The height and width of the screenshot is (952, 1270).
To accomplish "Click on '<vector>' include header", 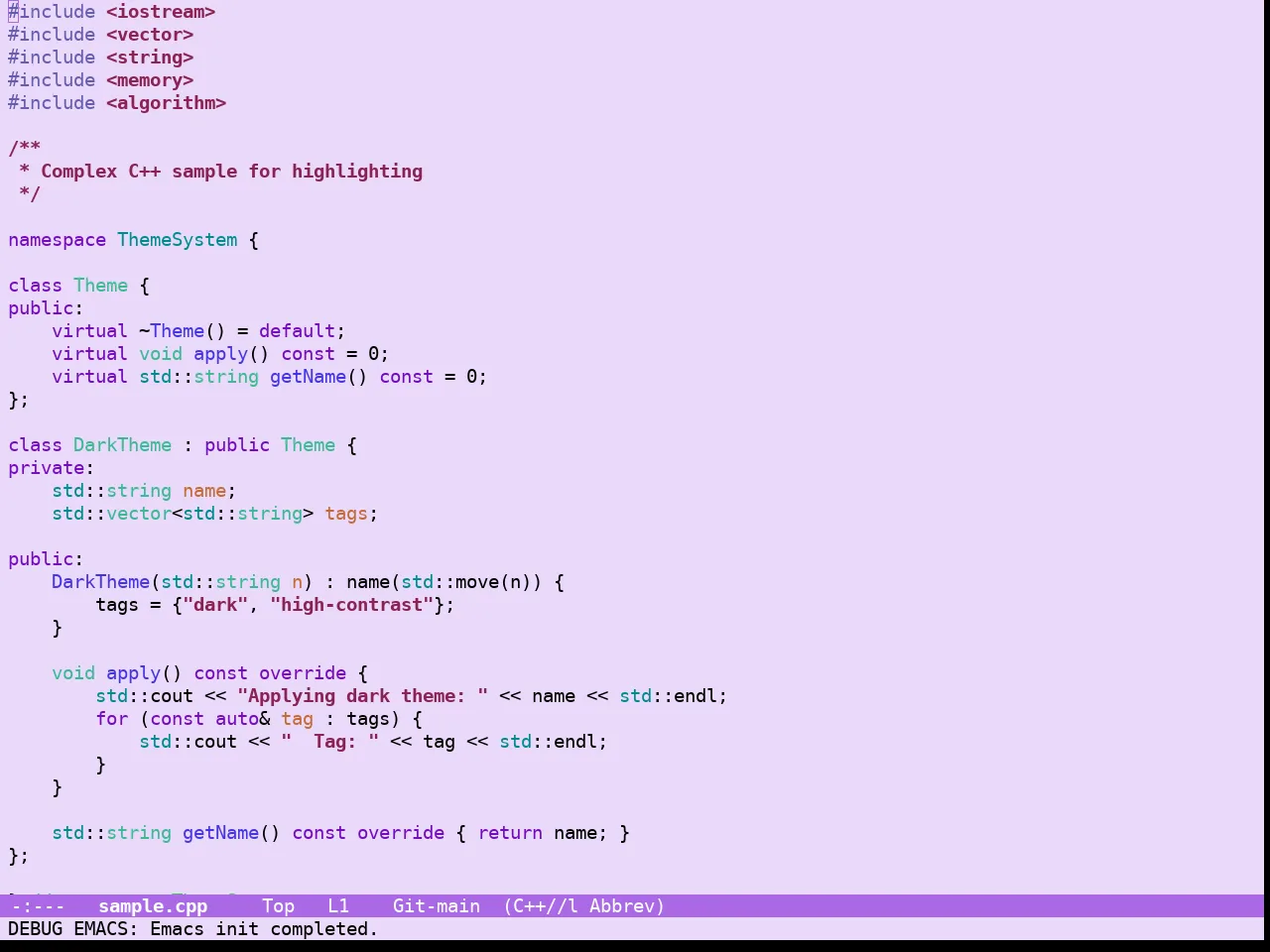I will [x=150, y=35].
